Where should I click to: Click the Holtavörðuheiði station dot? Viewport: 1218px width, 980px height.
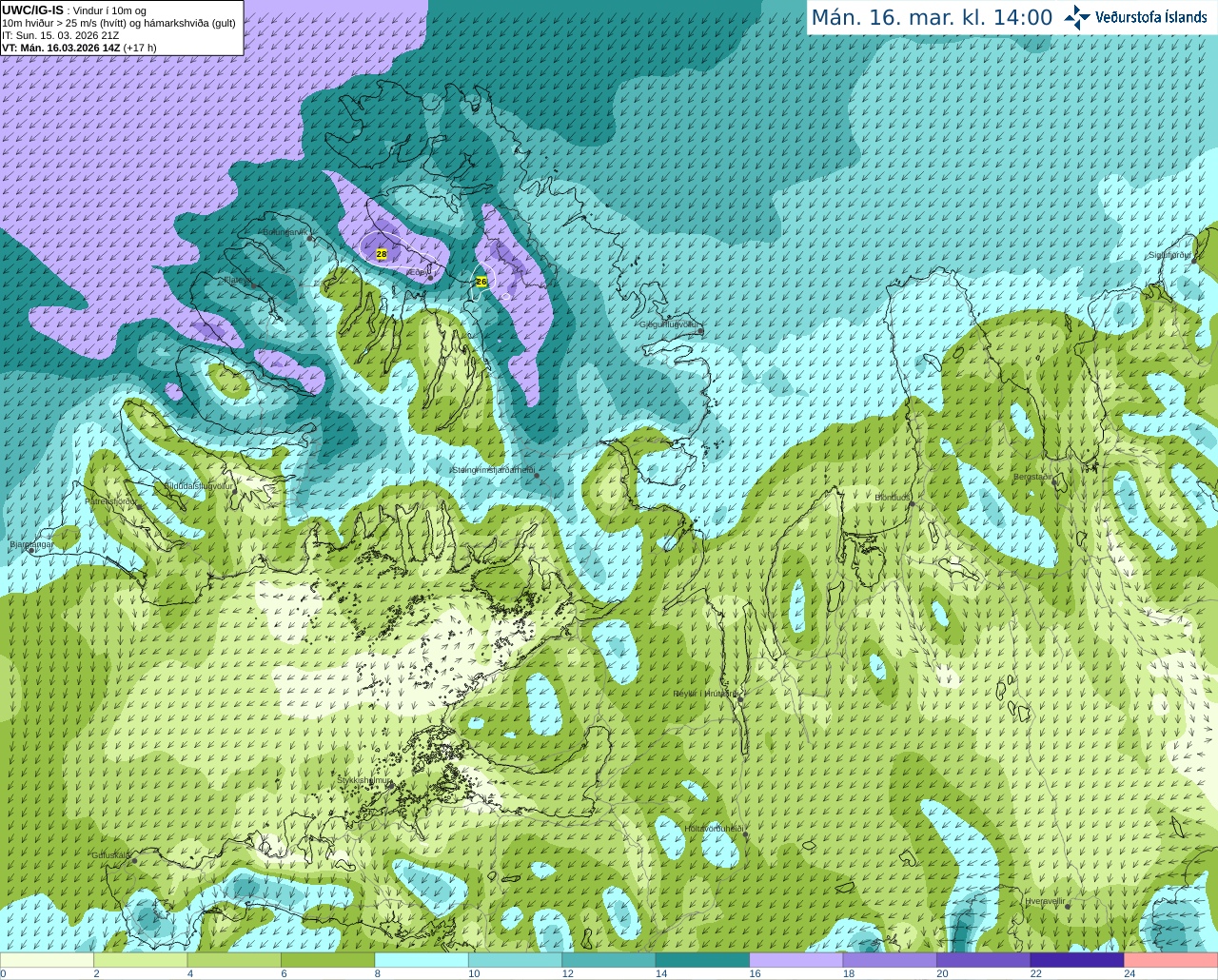tap(746, 834)
